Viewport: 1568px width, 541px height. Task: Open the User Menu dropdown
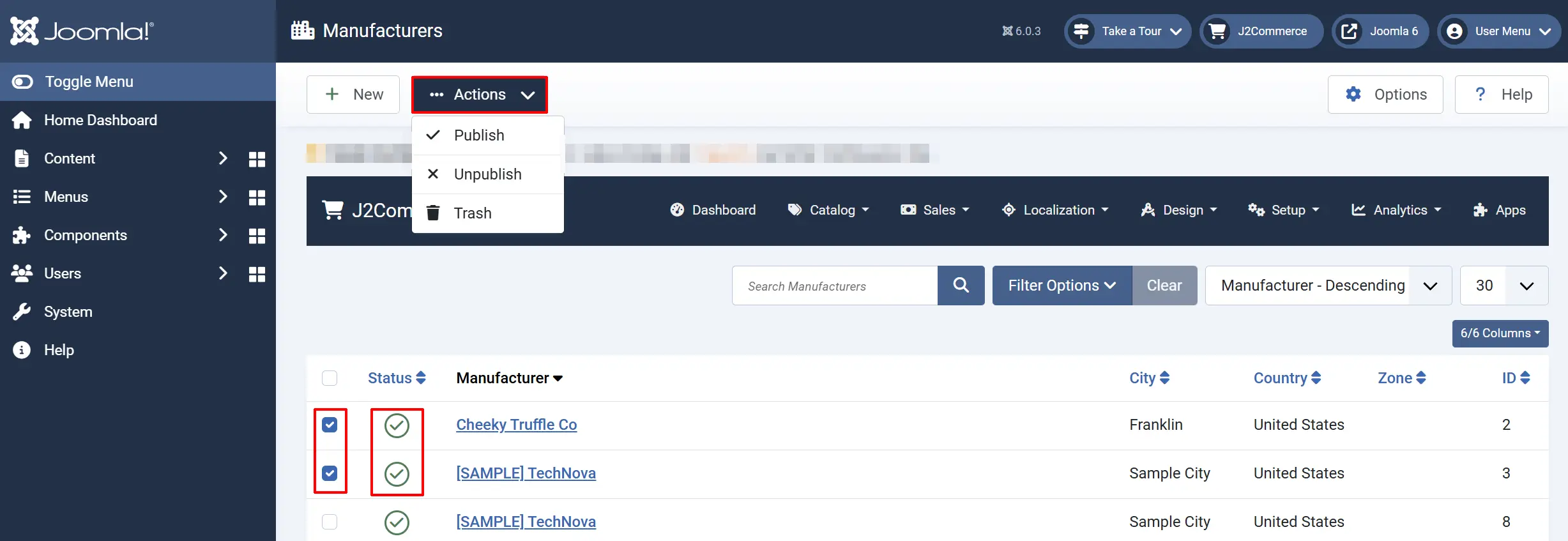pyautogui.click(x=1499, y=31)
